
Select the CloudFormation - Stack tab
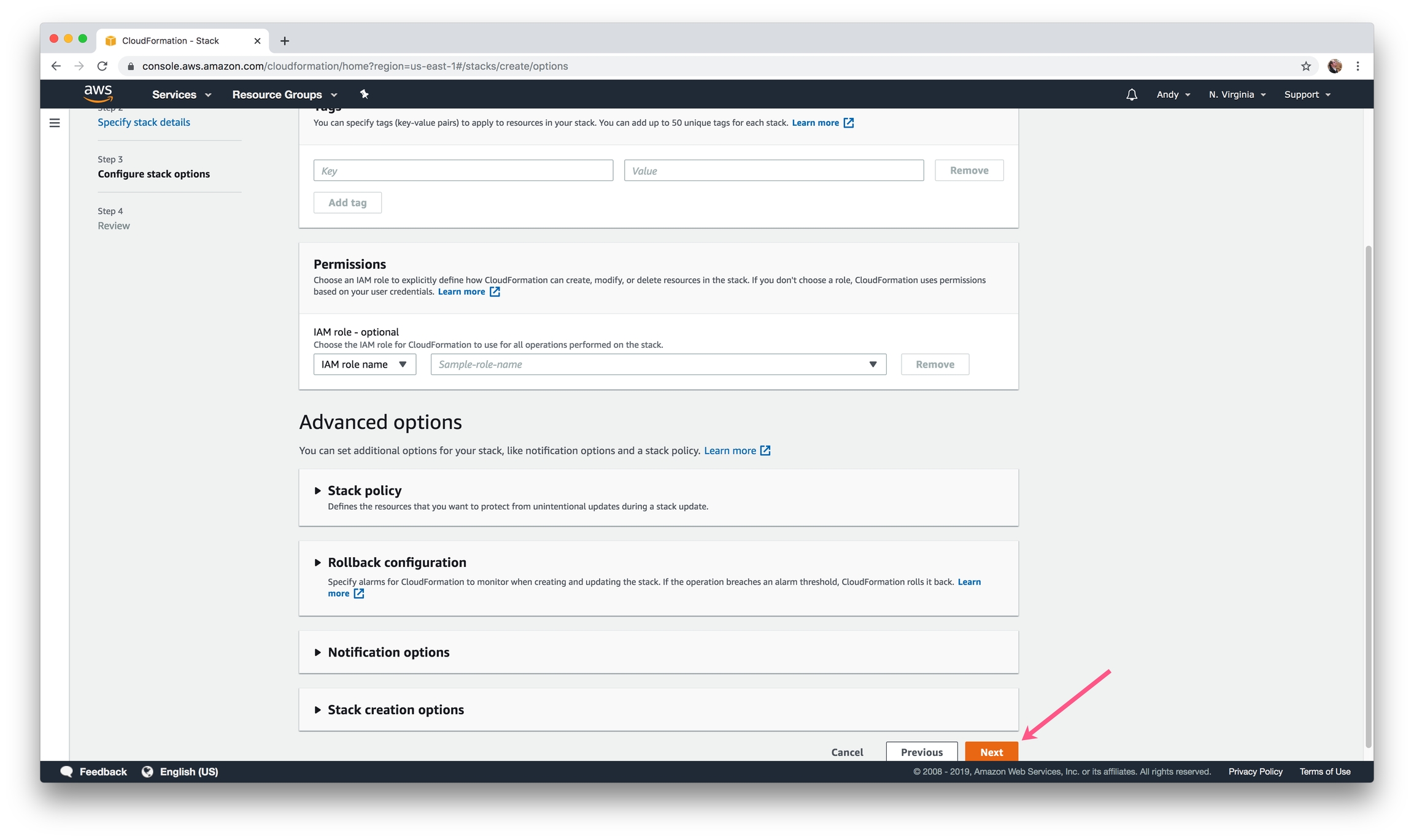(182, 40)
